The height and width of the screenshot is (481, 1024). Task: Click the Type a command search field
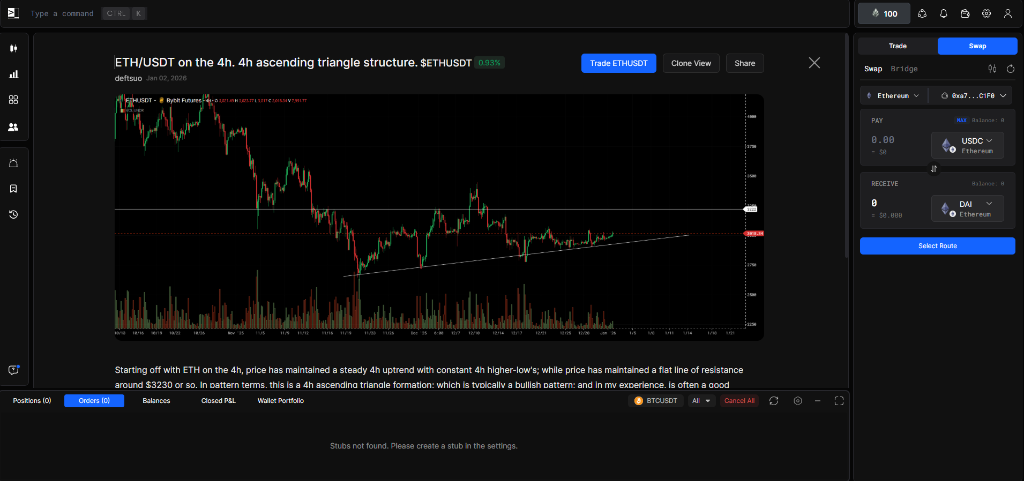62,13
